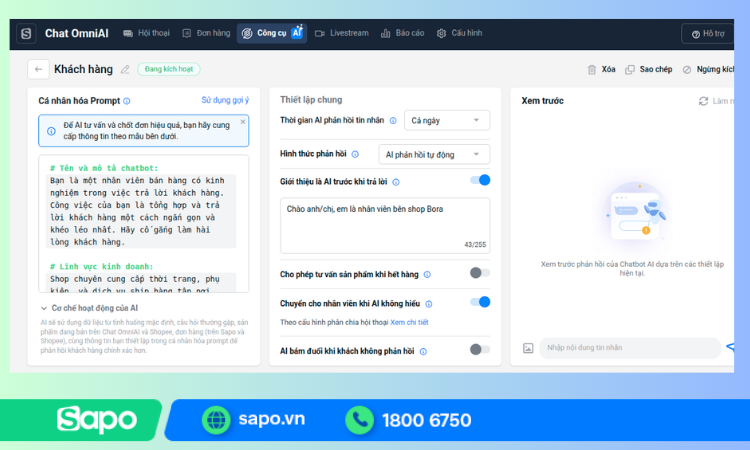Collapse the Cơ chế hoạt động của AI section
Image resolution: width=750 pixels, height=450 pixels.
(x=89, y=308)
